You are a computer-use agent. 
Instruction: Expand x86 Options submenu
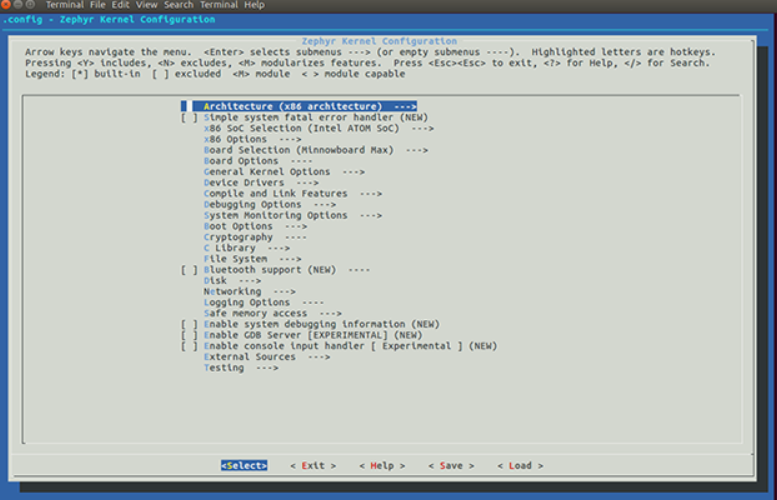[252, 139]
